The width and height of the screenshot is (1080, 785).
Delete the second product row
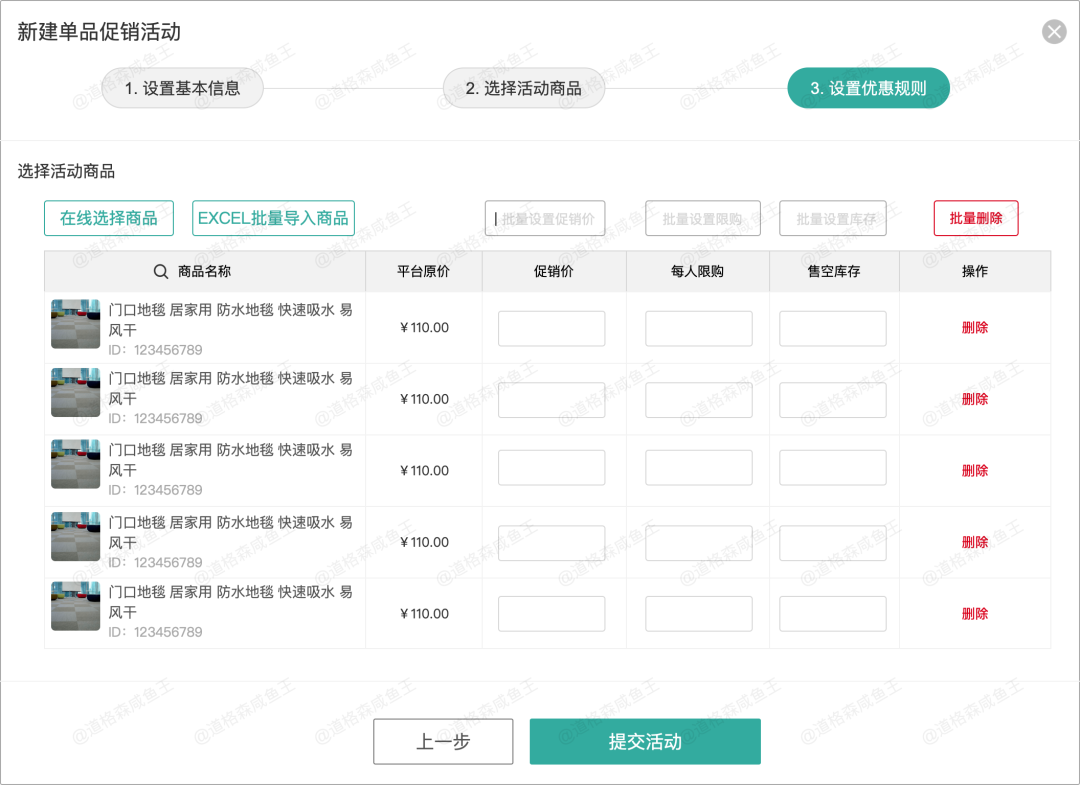tap(975, 399)
